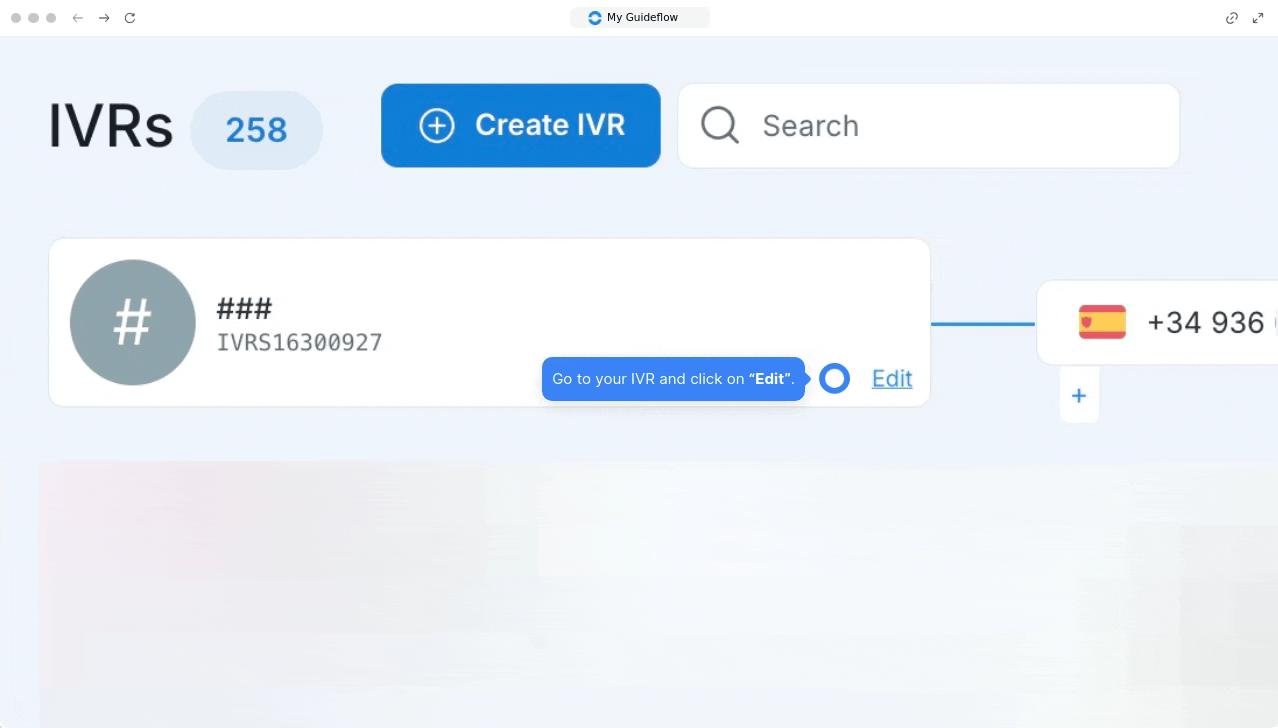Reload the page with the refresh icon
1278x728 pixels.
[x=130, y=18]
